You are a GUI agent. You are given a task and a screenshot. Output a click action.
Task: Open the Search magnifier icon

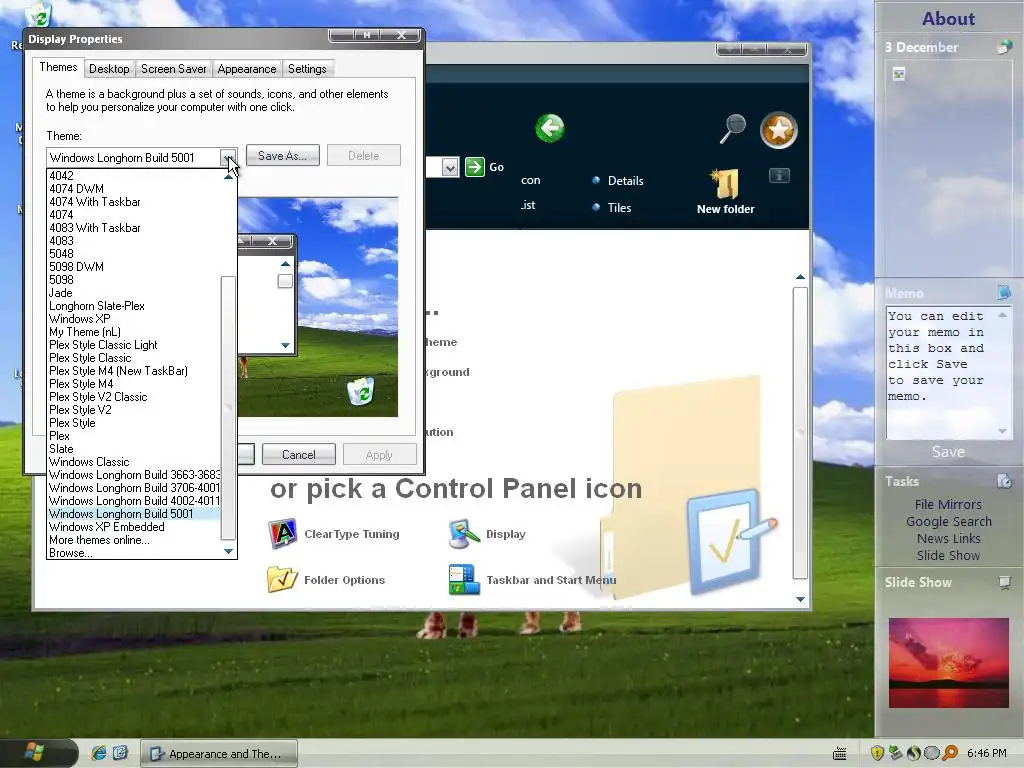(733, 128)
